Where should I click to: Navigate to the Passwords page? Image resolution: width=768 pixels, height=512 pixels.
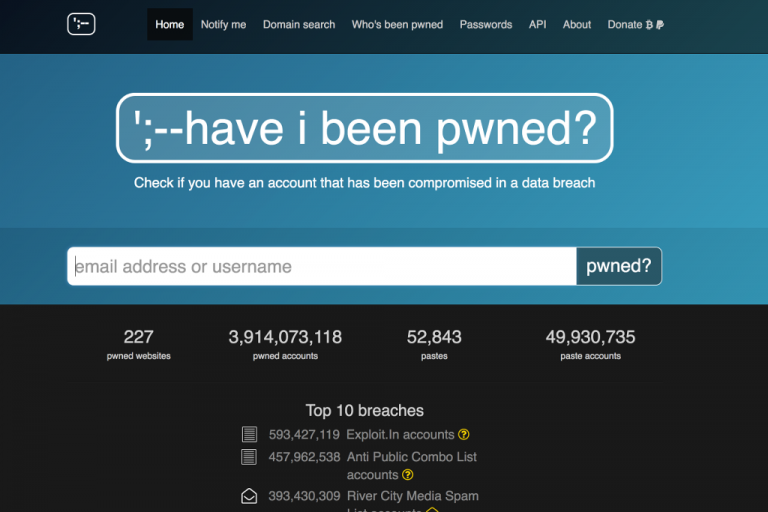(486, 24)
